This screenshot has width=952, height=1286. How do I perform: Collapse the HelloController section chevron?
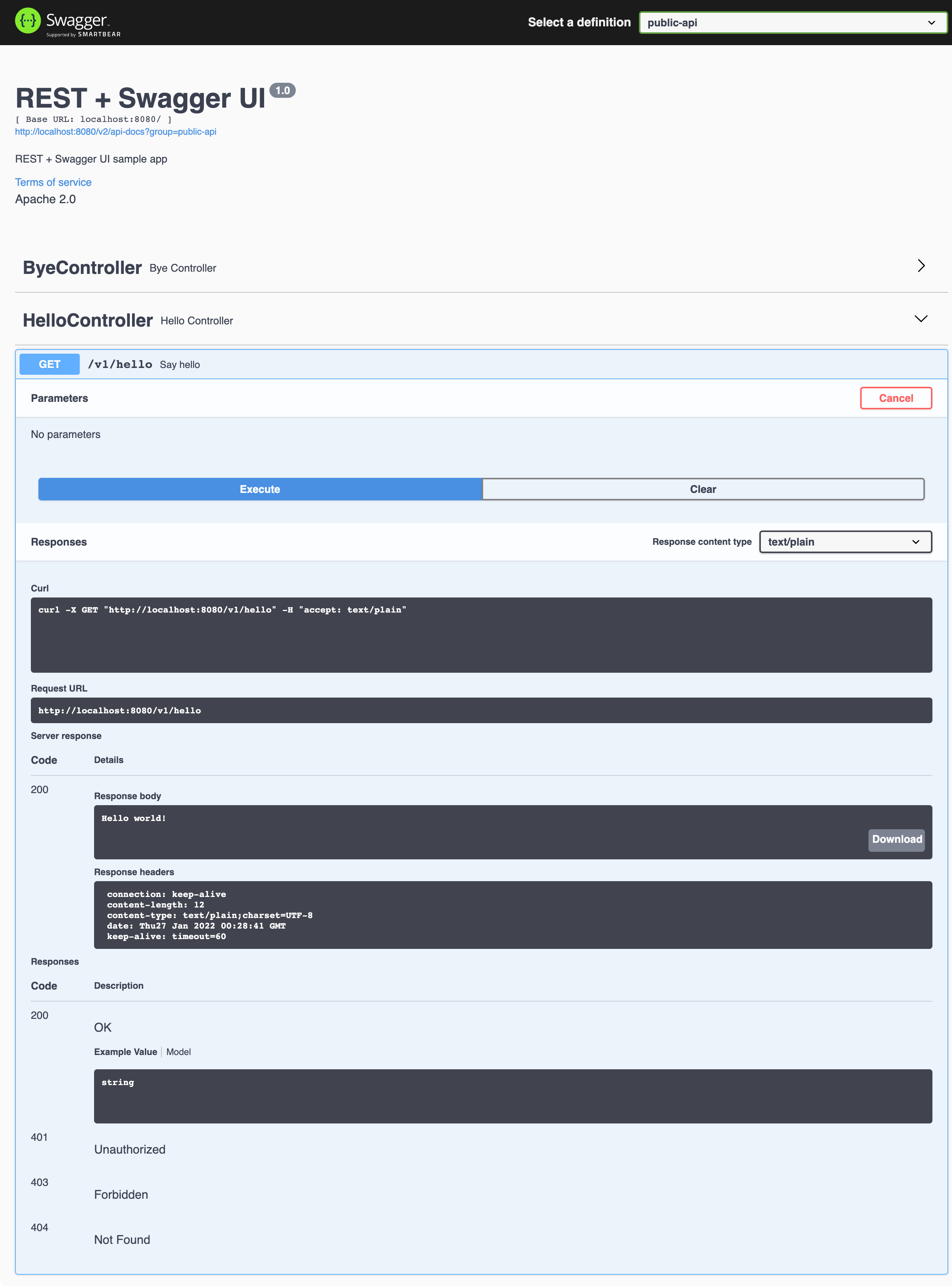coord(920,319)
